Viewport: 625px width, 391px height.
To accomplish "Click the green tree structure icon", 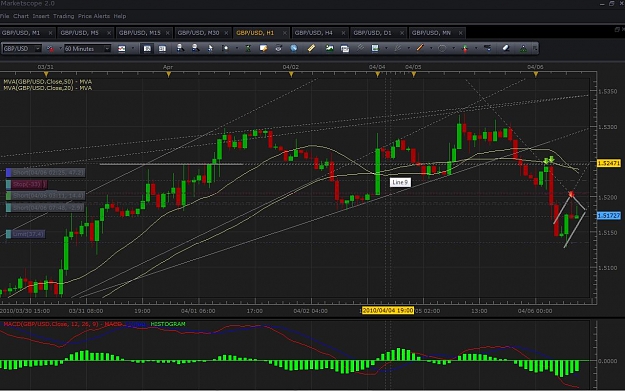I will click(x=523, y=49).
